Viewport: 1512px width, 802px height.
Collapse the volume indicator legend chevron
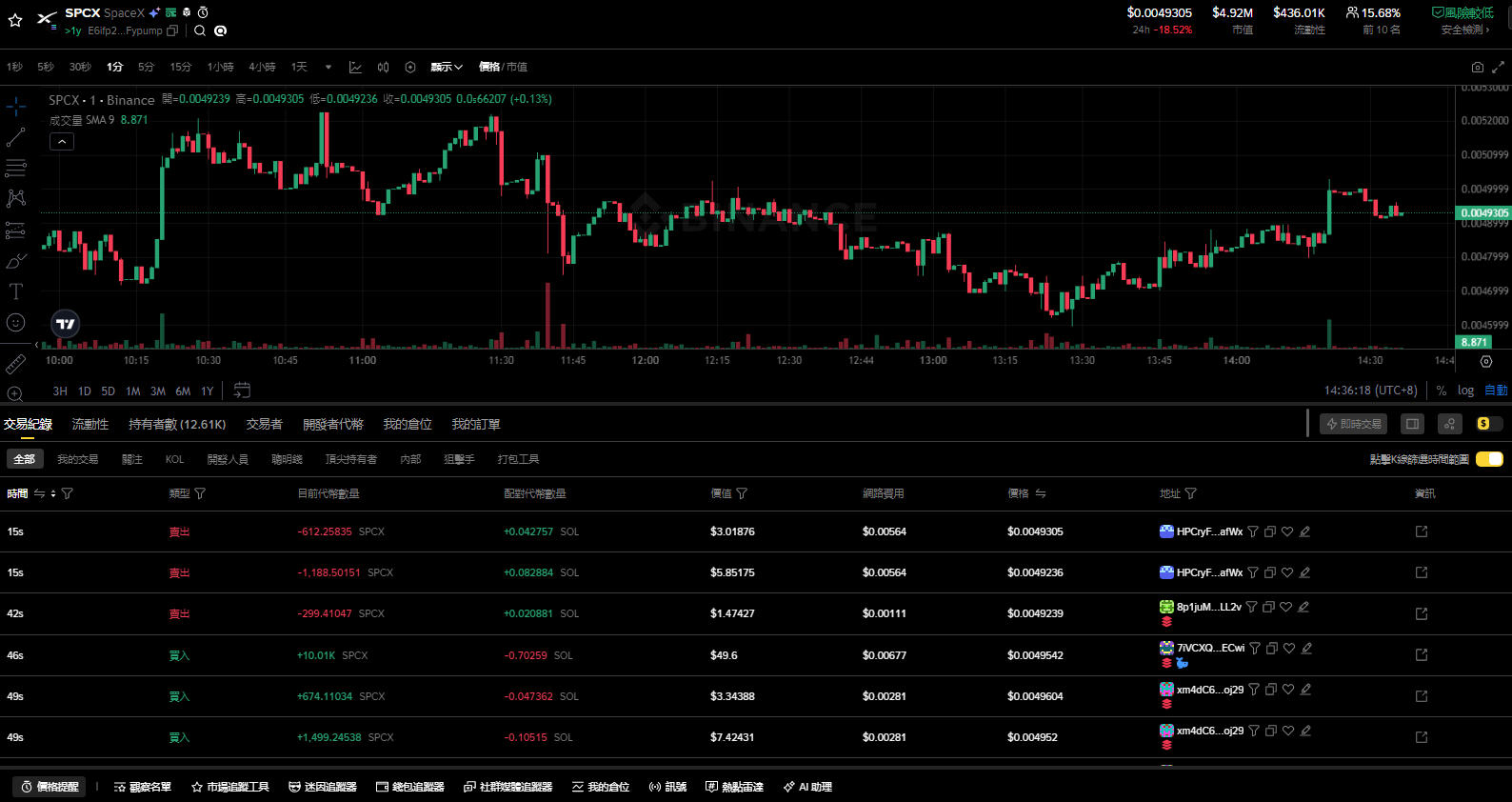pos(62,141)
